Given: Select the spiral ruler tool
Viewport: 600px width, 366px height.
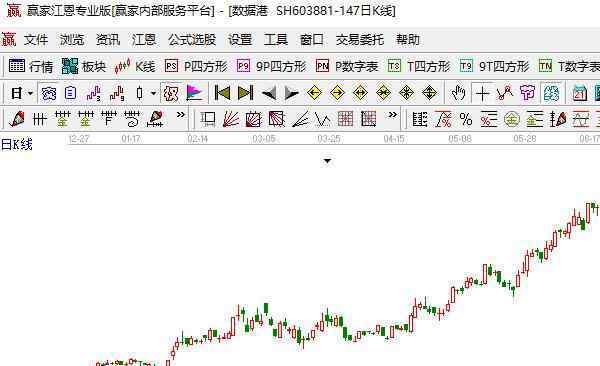Looking at the screenshot, I should pyautogui.click(x=132, y=119).
